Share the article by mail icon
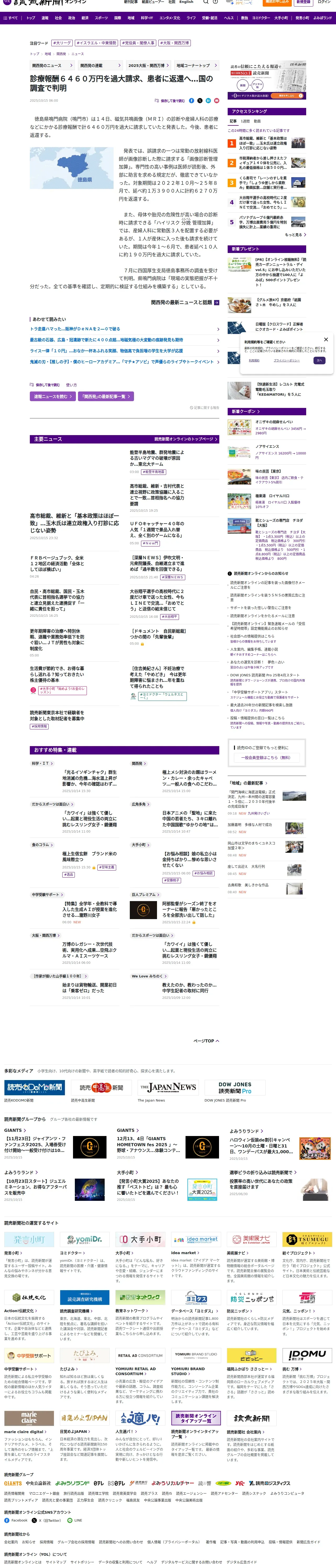 click(x=216, y=100)
